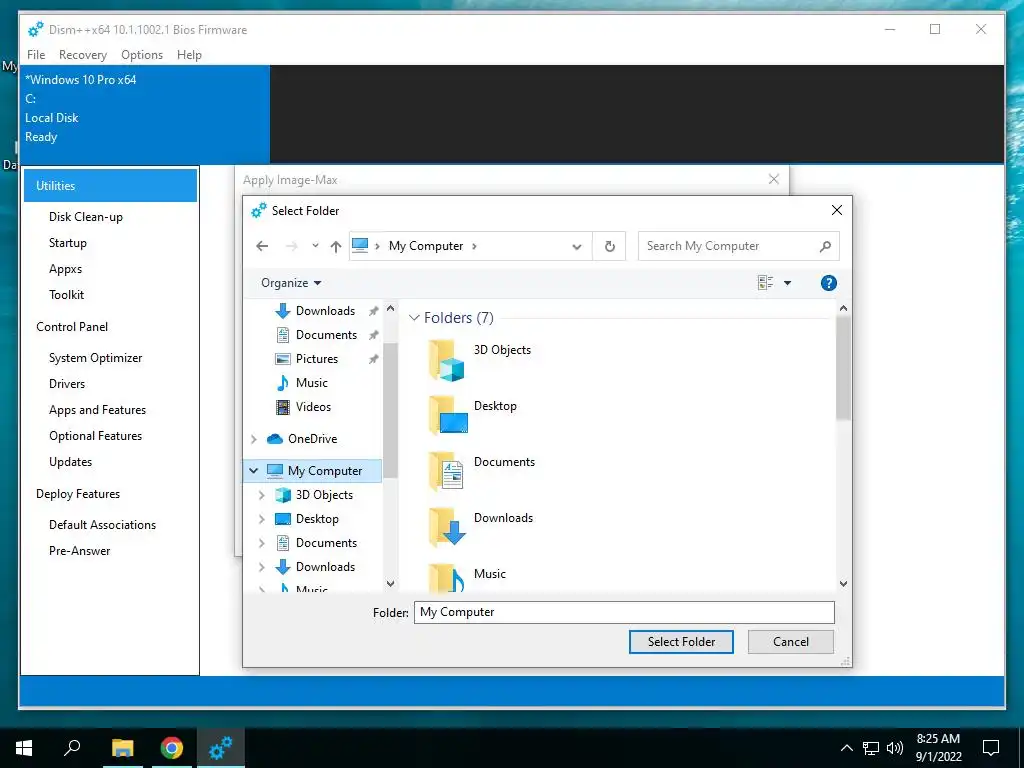This screenshot has width=1024, height=768.
Task: Open recent locations dropdown arrow
Action: (315, 246)
